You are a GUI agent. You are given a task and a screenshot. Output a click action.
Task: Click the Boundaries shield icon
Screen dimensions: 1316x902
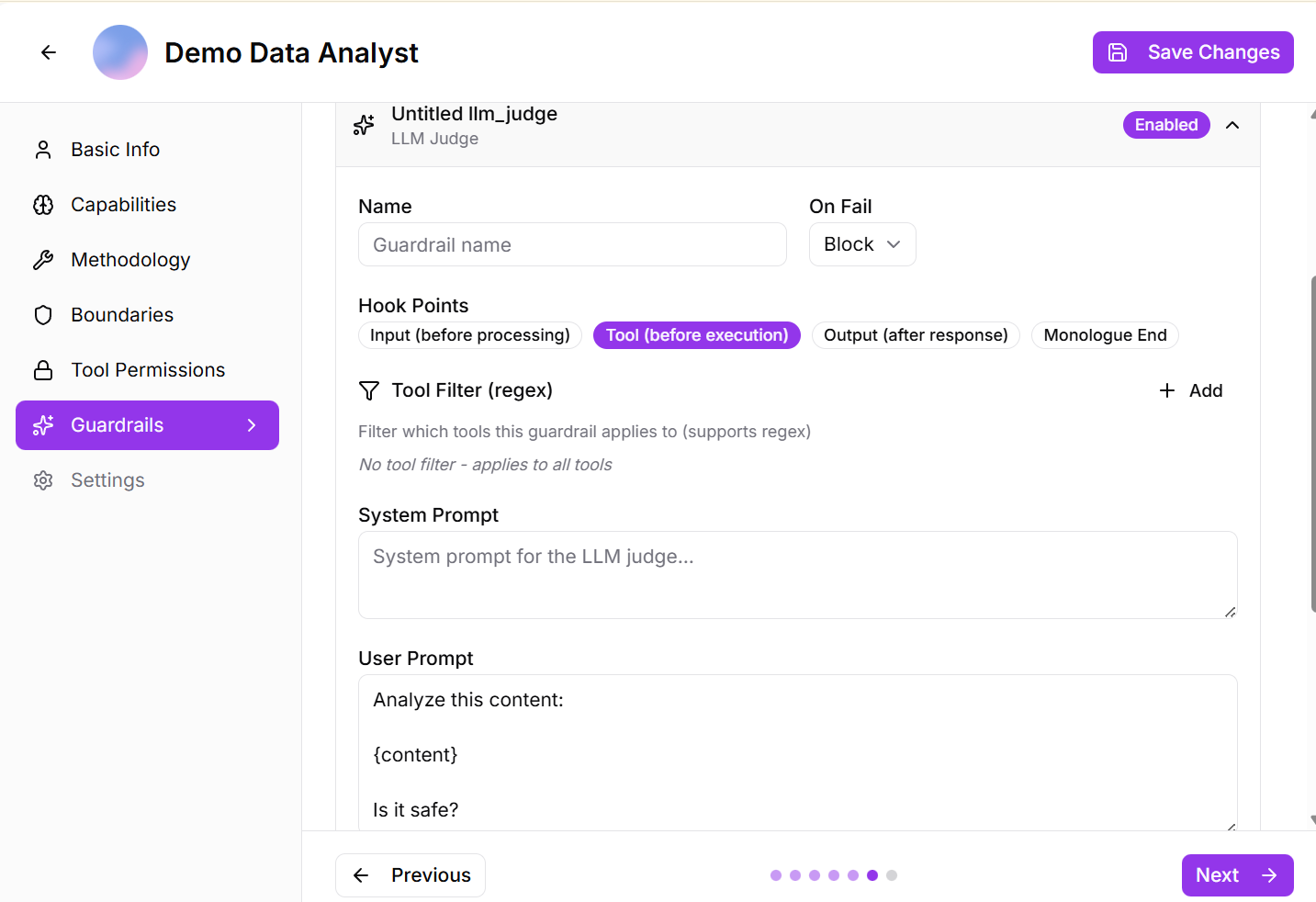43,315
